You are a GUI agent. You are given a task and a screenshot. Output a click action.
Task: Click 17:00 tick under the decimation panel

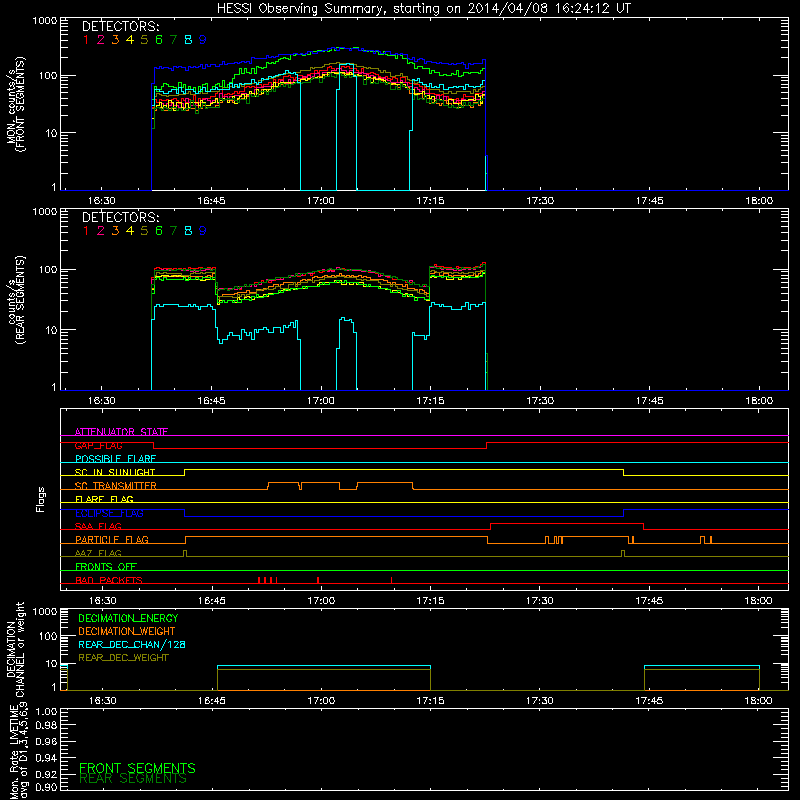321,701
